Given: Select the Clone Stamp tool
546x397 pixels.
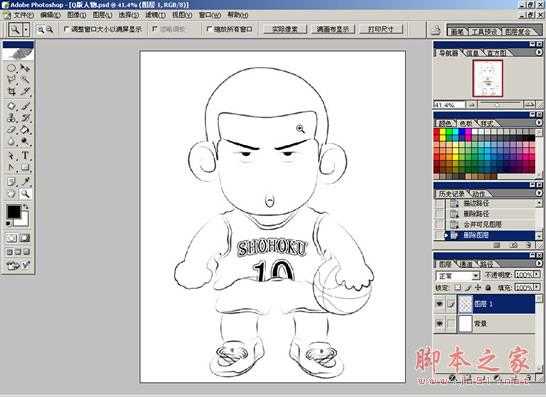Looking at the screenshot, I should (11, 118).
